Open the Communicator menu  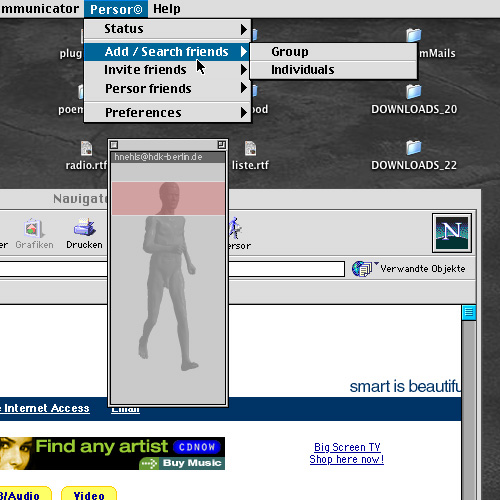coord(40,9)
